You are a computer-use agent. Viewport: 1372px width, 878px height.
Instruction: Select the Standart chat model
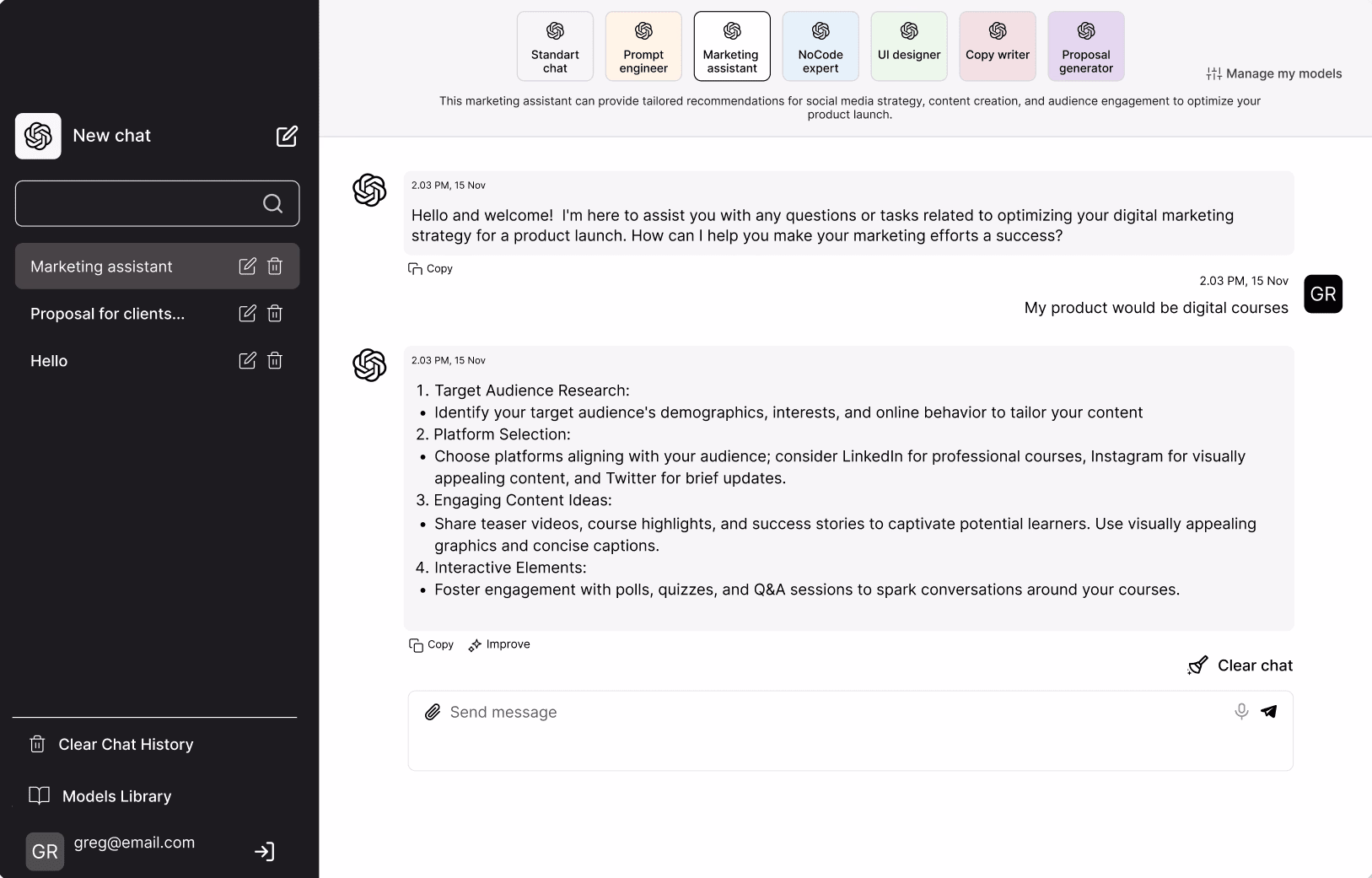(555, 46)
